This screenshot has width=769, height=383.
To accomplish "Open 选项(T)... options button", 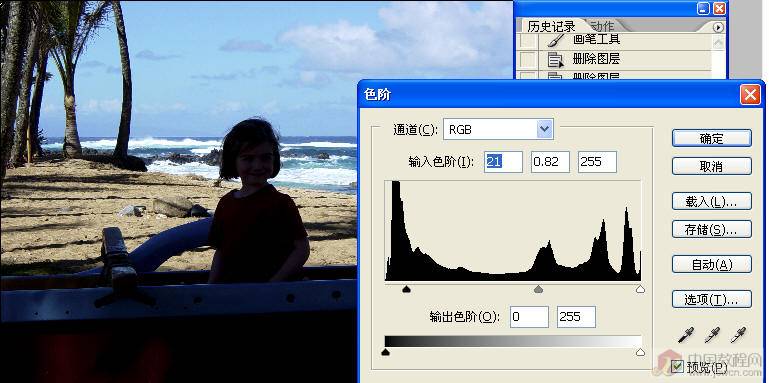I will 711,299.
